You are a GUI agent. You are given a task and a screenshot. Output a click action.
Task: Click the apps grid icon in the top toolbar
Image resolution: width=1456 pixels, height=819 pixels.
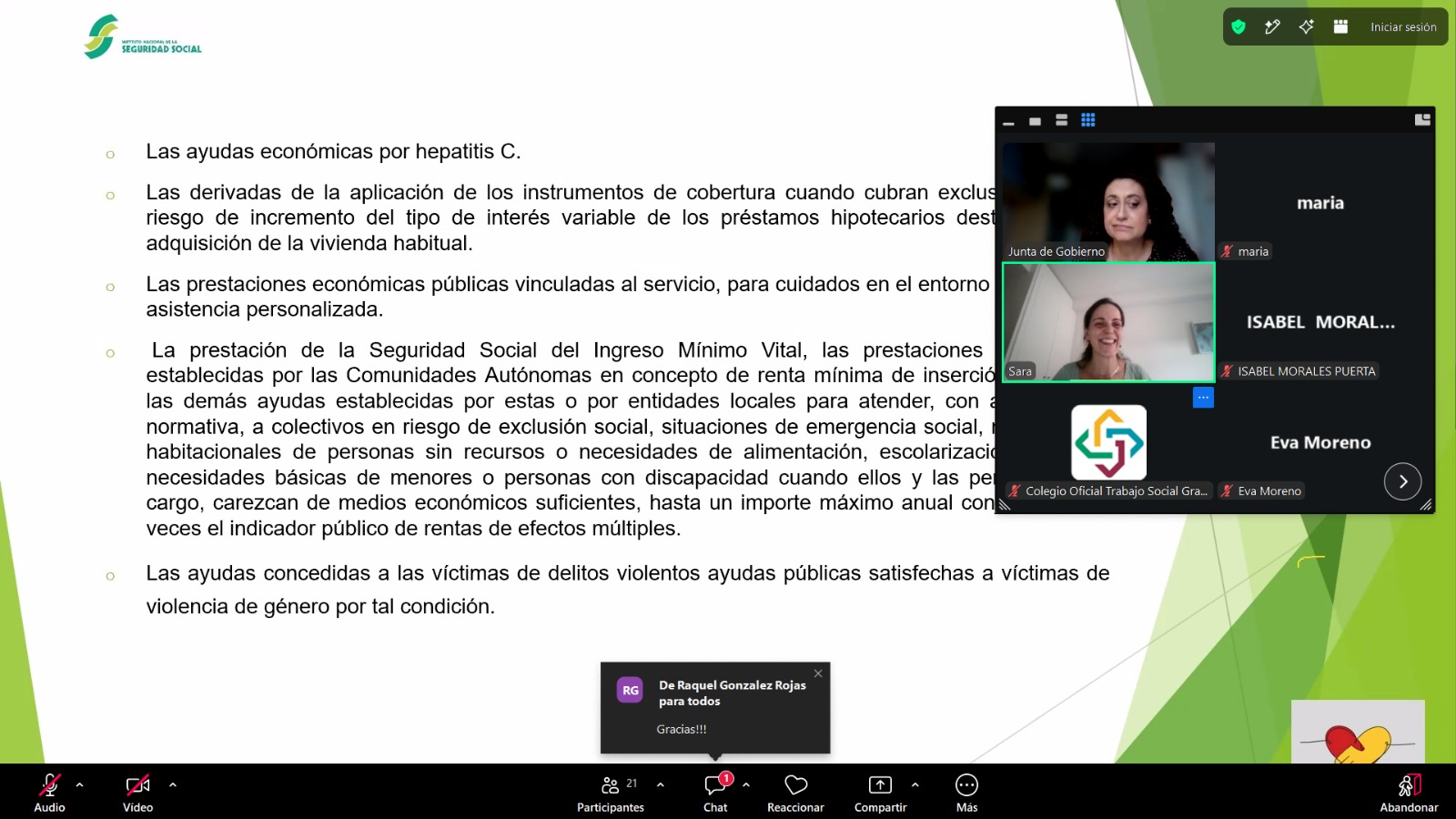point(1340,27)
